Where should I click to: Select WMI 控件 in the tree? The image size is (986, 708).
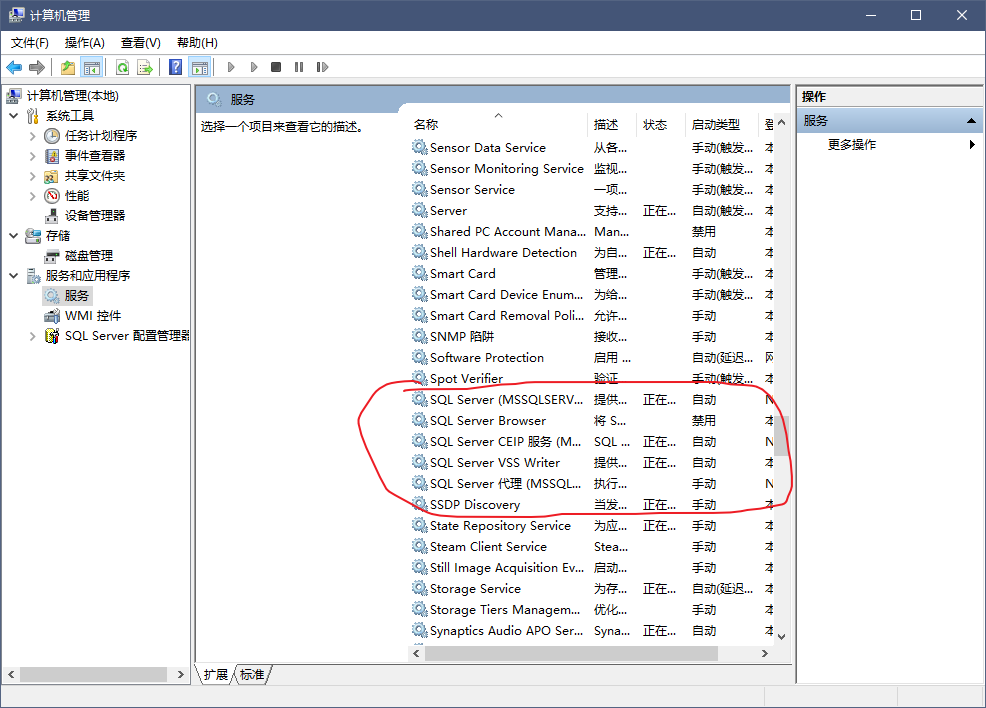[x=93, y=316]
